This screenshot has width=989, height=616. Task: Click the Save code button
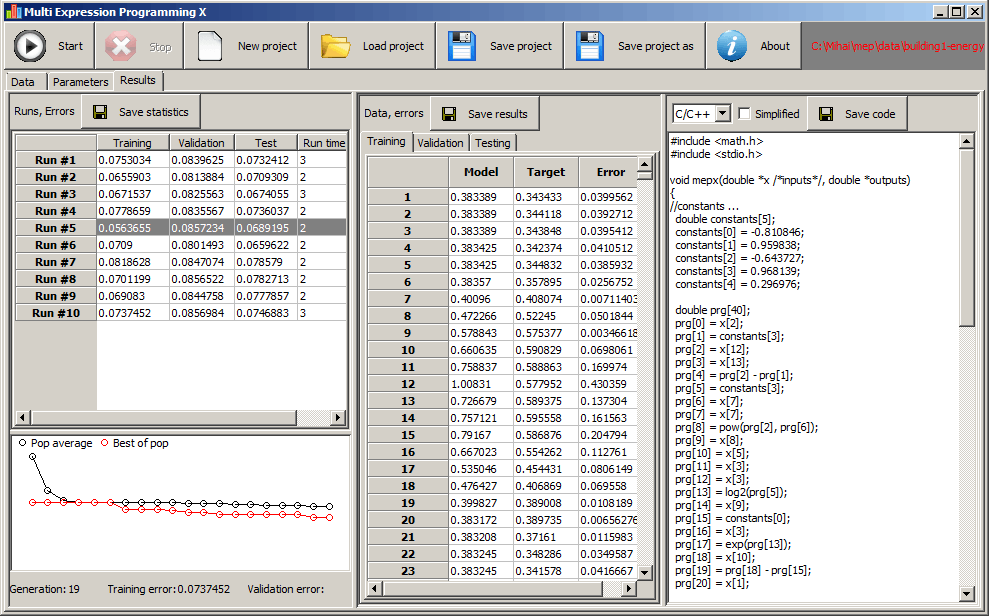[857, 114]
